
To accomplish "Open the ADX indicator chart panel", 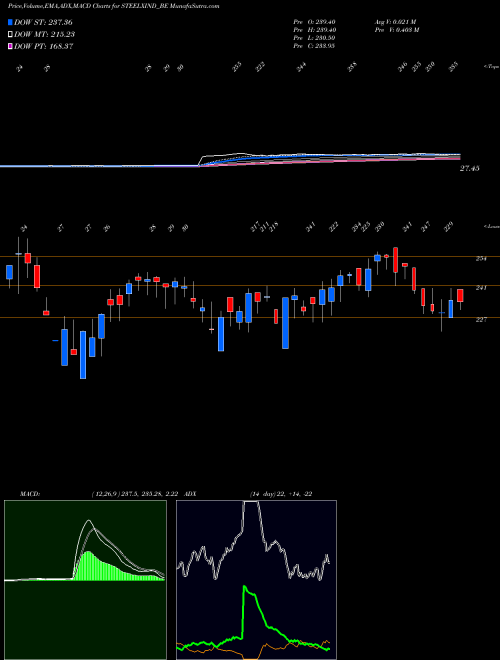I will (256, 580).
